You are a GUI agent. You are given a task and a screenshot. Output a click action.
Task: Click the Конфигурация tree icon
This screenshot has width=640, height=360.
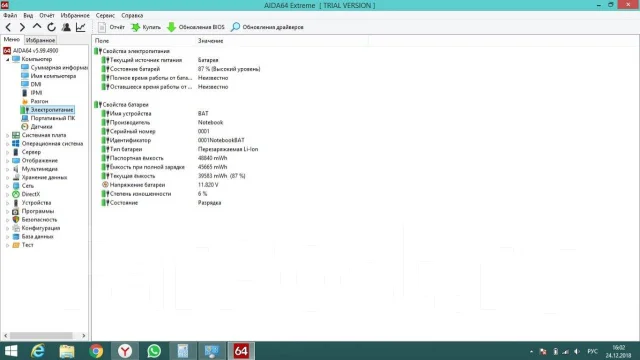coord(16,228)
